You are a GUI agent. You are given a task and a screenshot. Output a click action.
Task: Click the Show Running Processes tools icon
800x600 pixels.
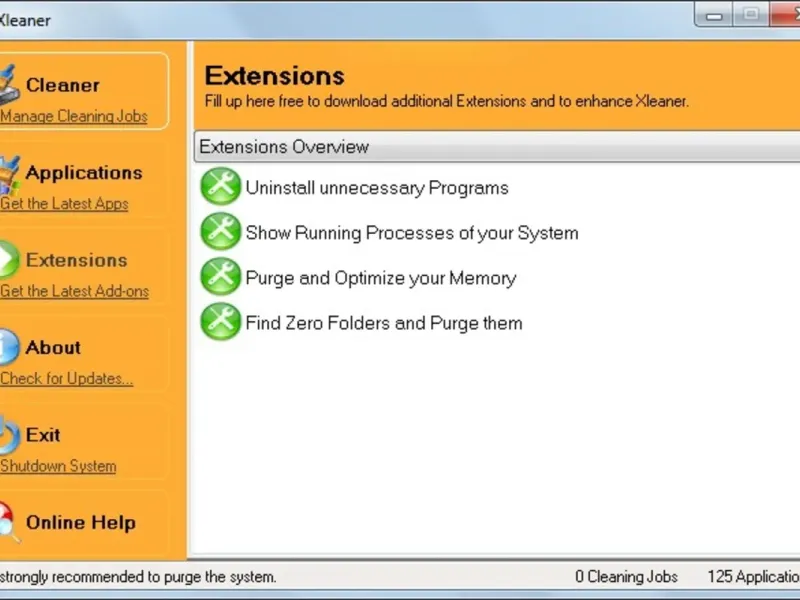pyautogui.click(x=220, y=232)
